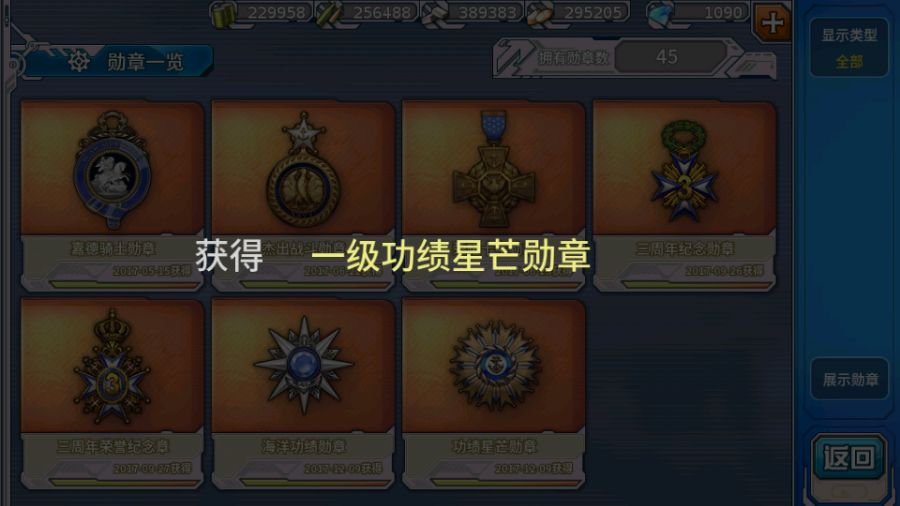Click the 全部 filter value
Screen dimensions: 900x506
849,61
